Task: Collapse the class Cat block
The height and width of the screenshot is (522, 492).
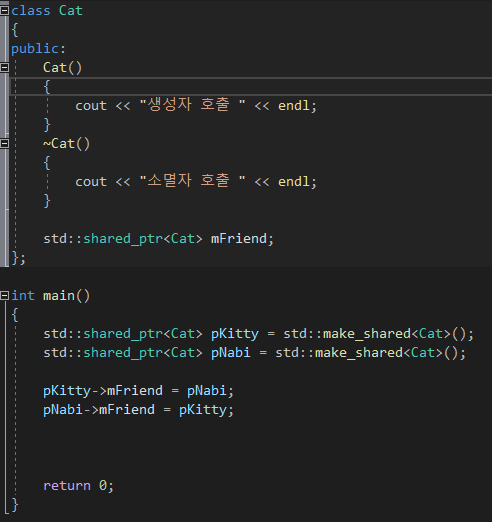Action: [x=4, y=11]
